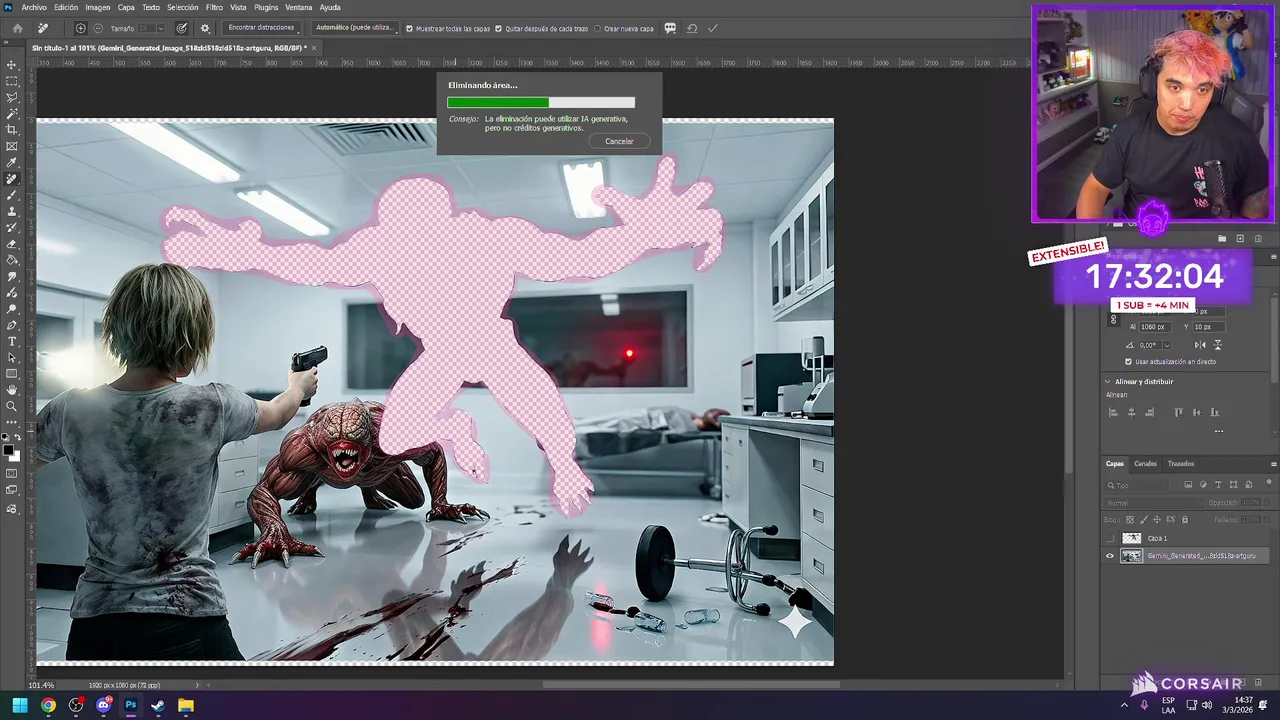1280x720 pixels.
Task: Select the Eyedropper tool
Action: click(12, 163)
